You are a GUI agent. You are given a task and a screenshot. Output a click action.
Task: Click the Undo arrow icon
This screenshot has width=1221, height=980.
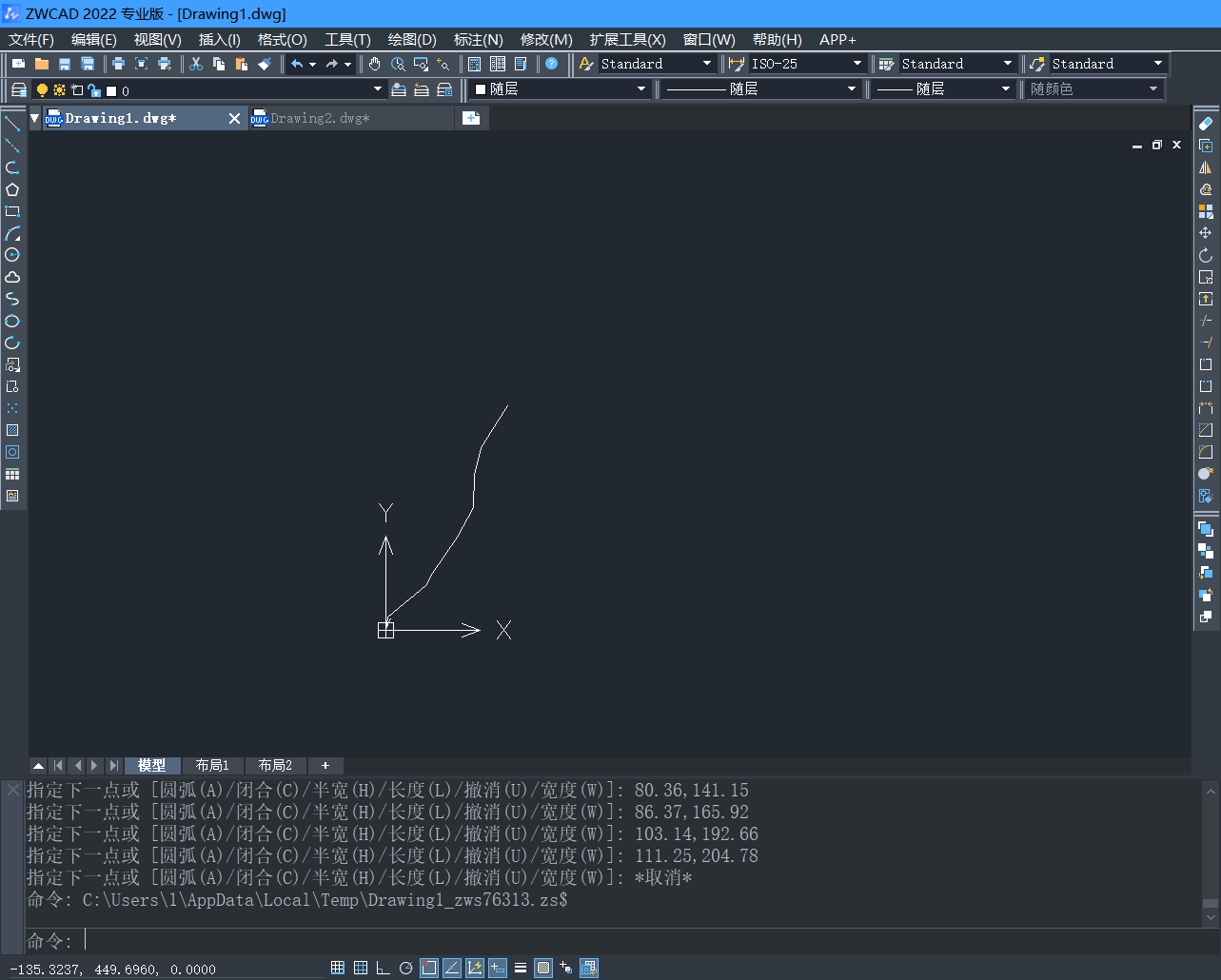coord(297,64)
